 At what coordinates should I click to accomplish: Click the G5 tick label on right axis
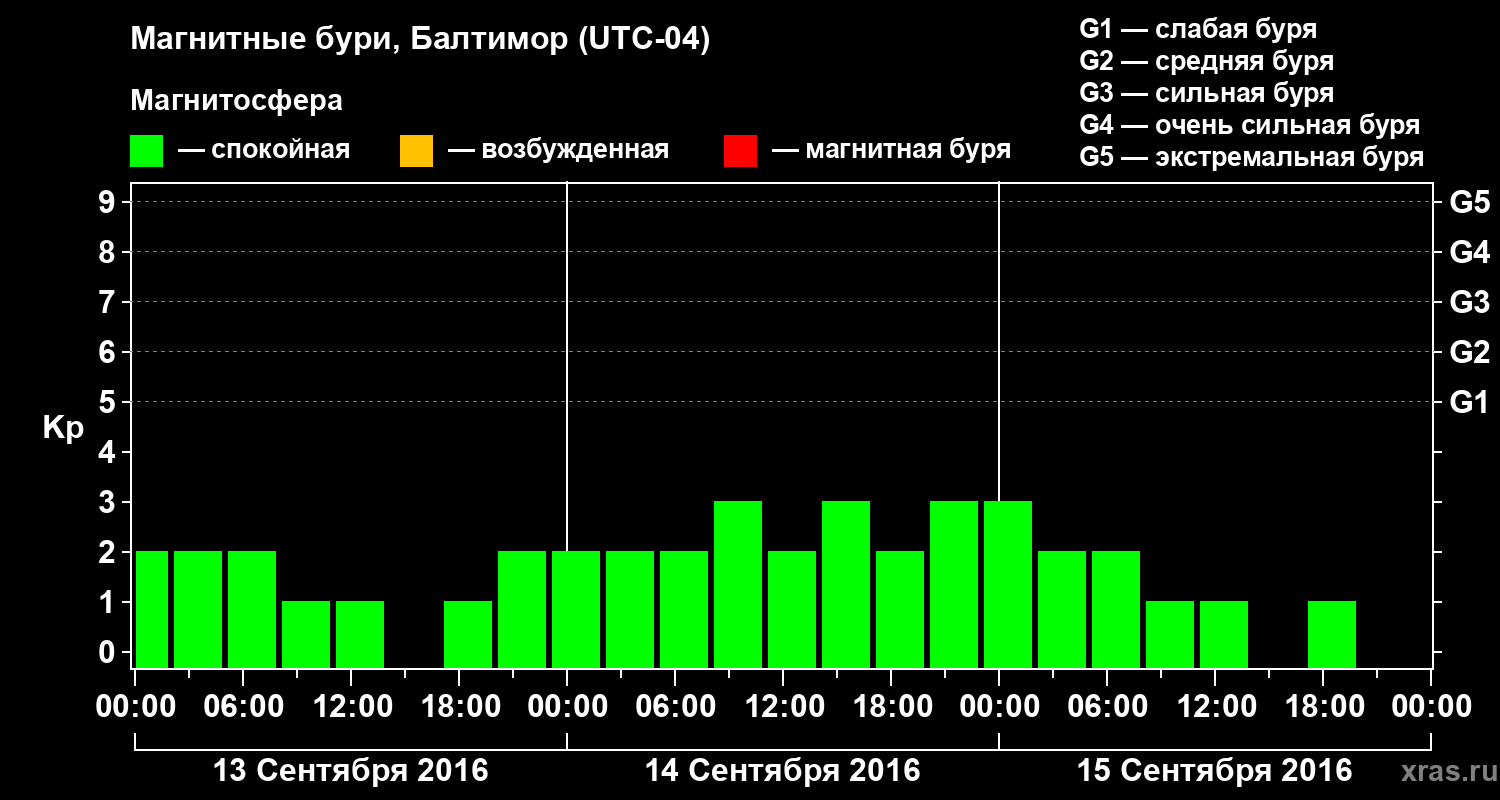click(1469, 202)
